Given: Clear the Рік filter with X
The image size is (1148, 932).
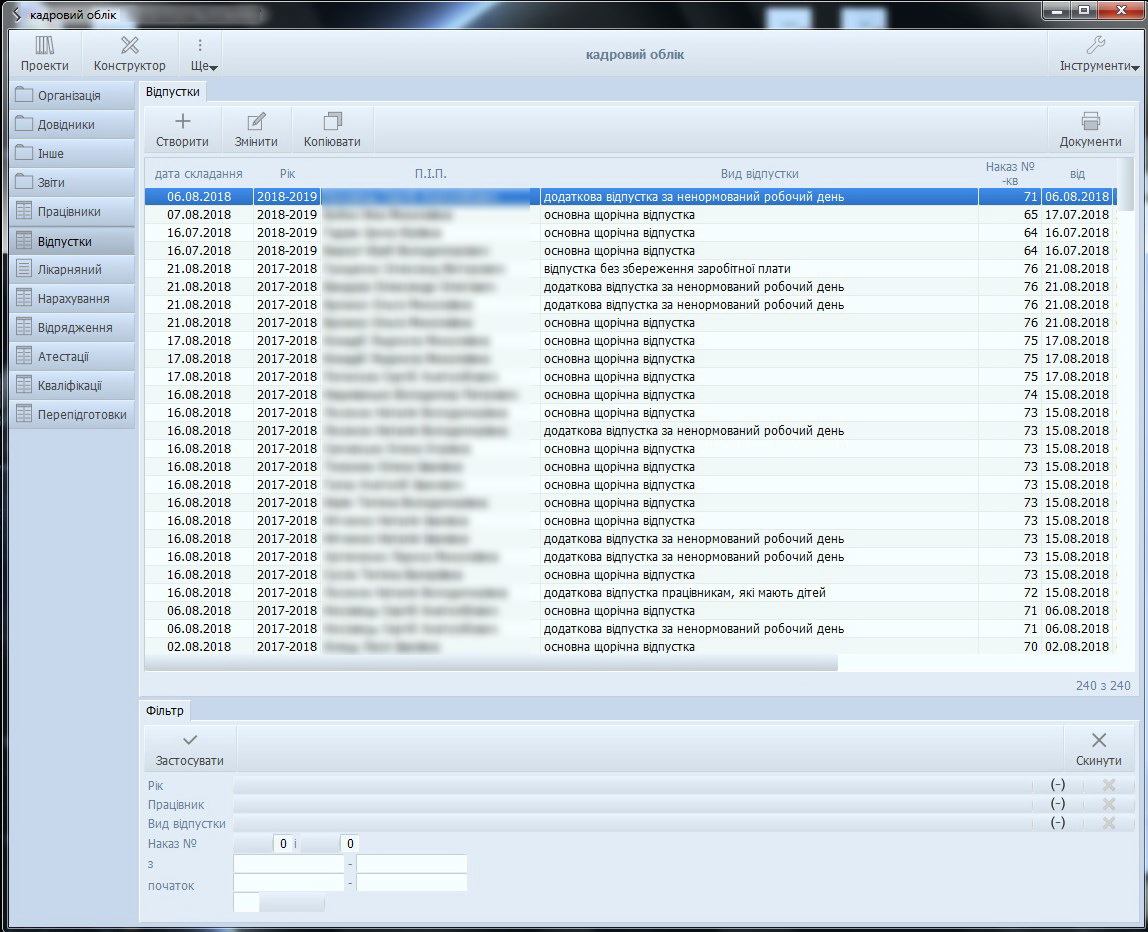Looking at the screenshot, I should click(x=1108, y=785).
